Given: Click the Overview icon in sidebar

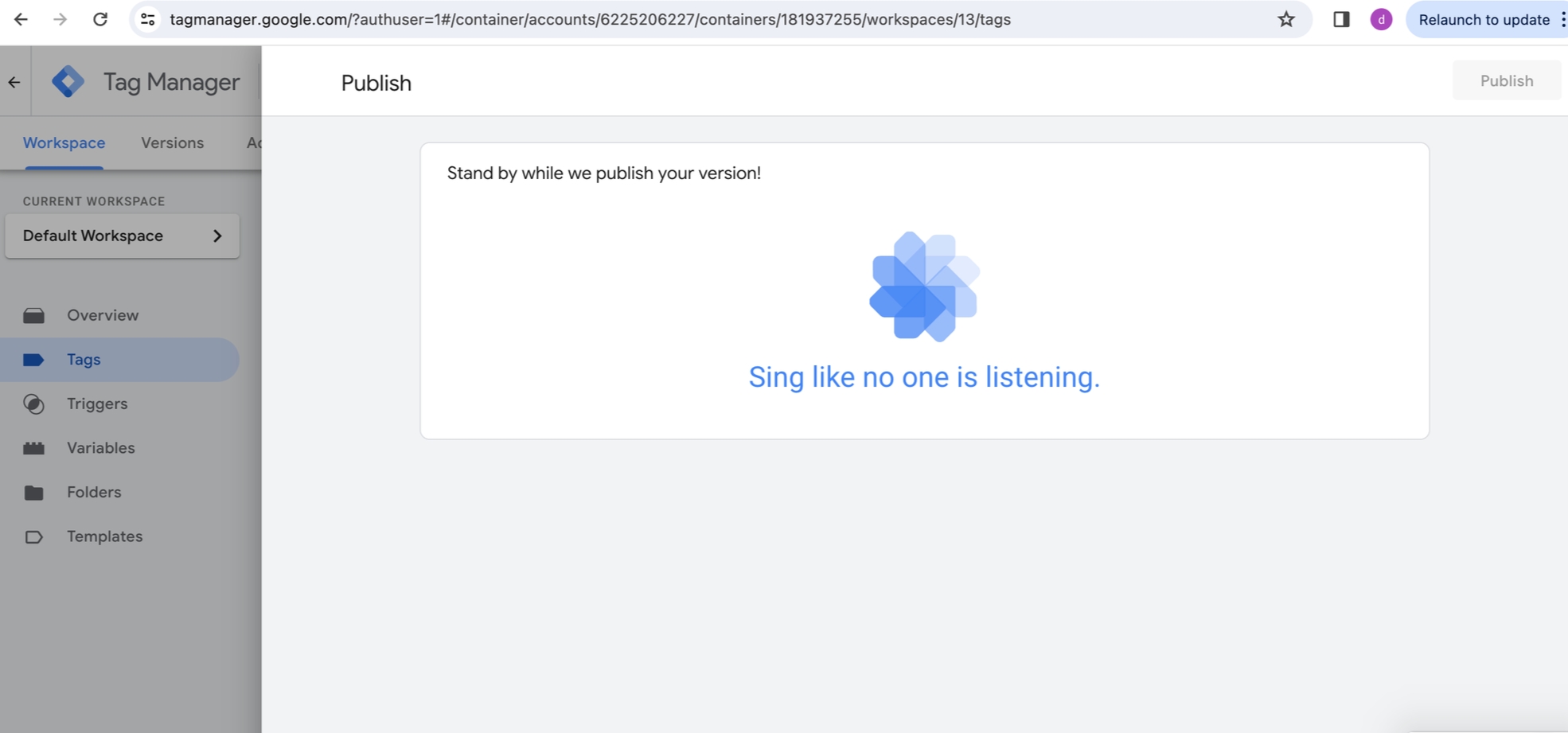Looking at the screenshot, I should click(33, 316).
